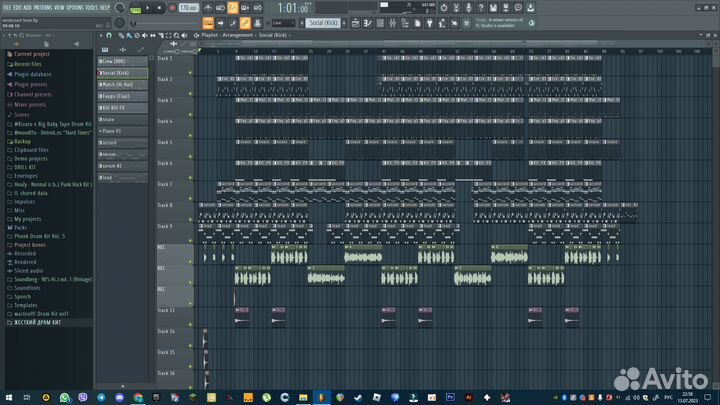This screenshot has height=405, width=720.
Task: Click the update refresh icon in news panel
Action: pos(531,23)
